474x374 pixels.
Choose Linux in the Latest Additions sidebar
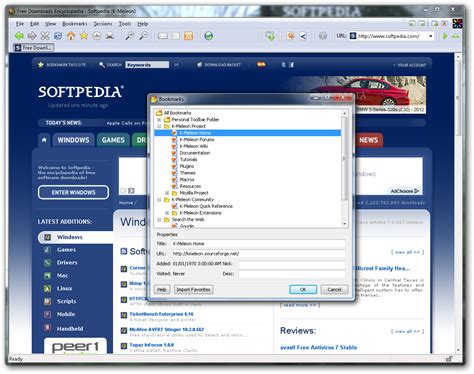pyautogui.click(x=64, y=288)
